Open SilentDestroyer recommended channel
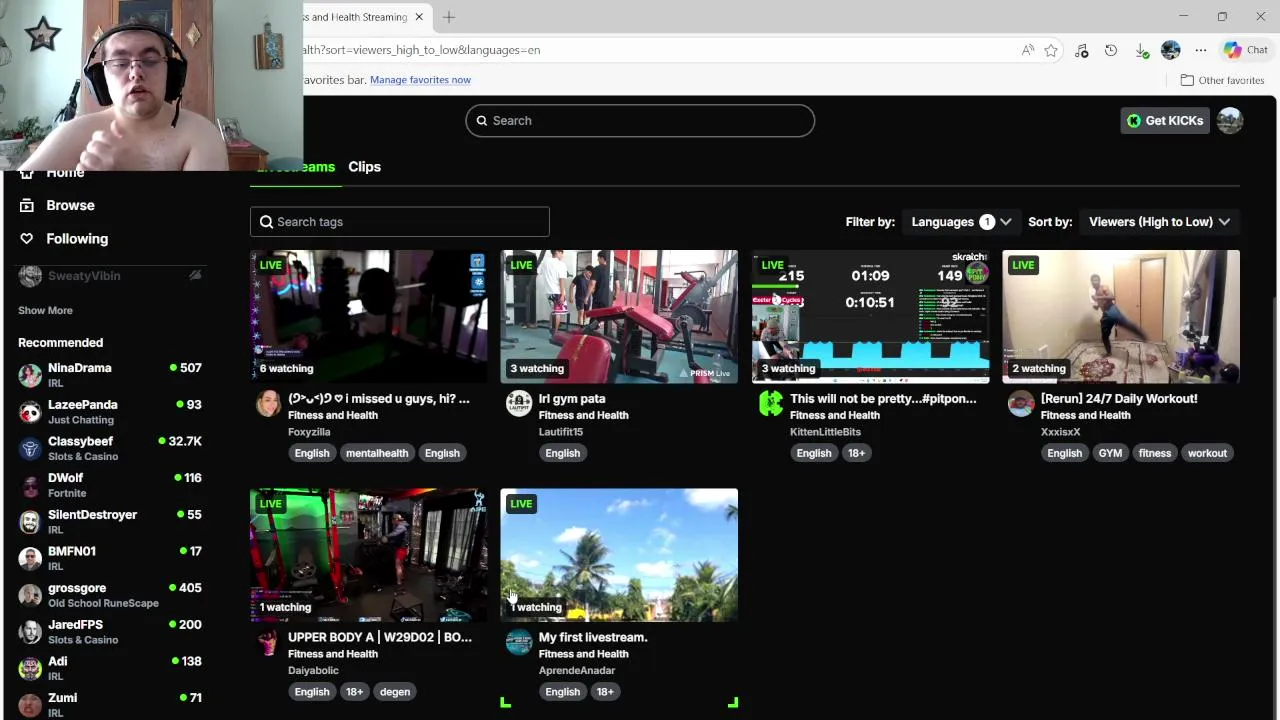Viewport: 1280px width, 720px height. [110, 522]
